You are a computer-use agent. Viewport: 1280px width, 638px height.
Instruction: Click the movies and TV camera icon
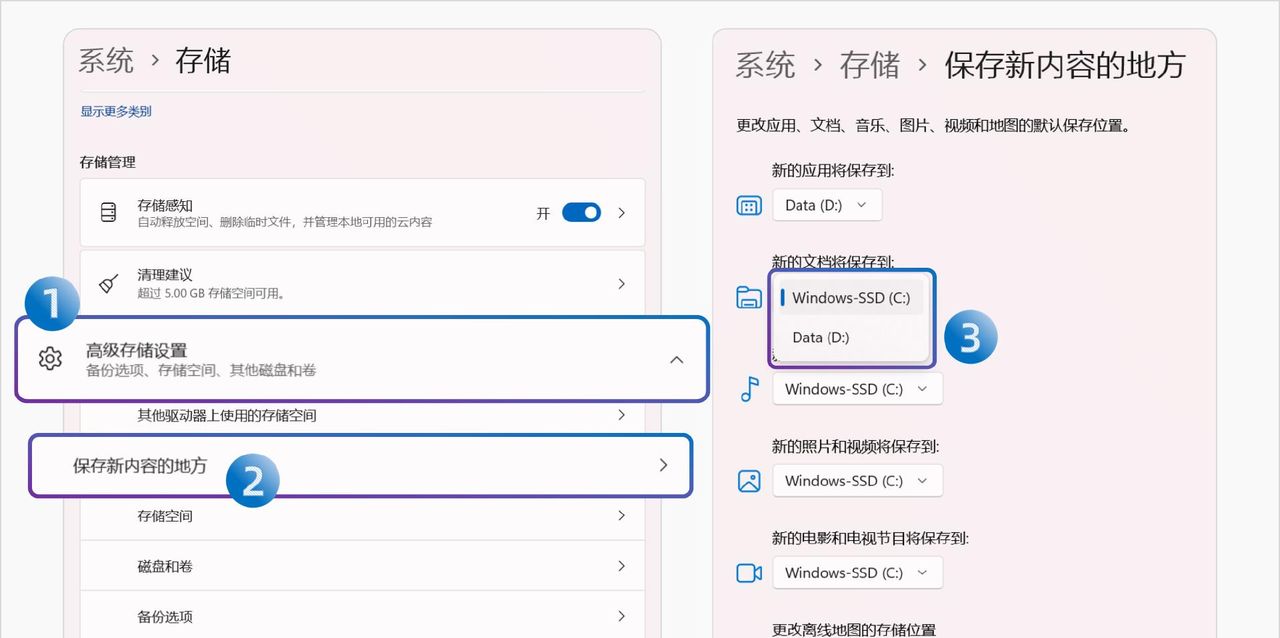748,573
